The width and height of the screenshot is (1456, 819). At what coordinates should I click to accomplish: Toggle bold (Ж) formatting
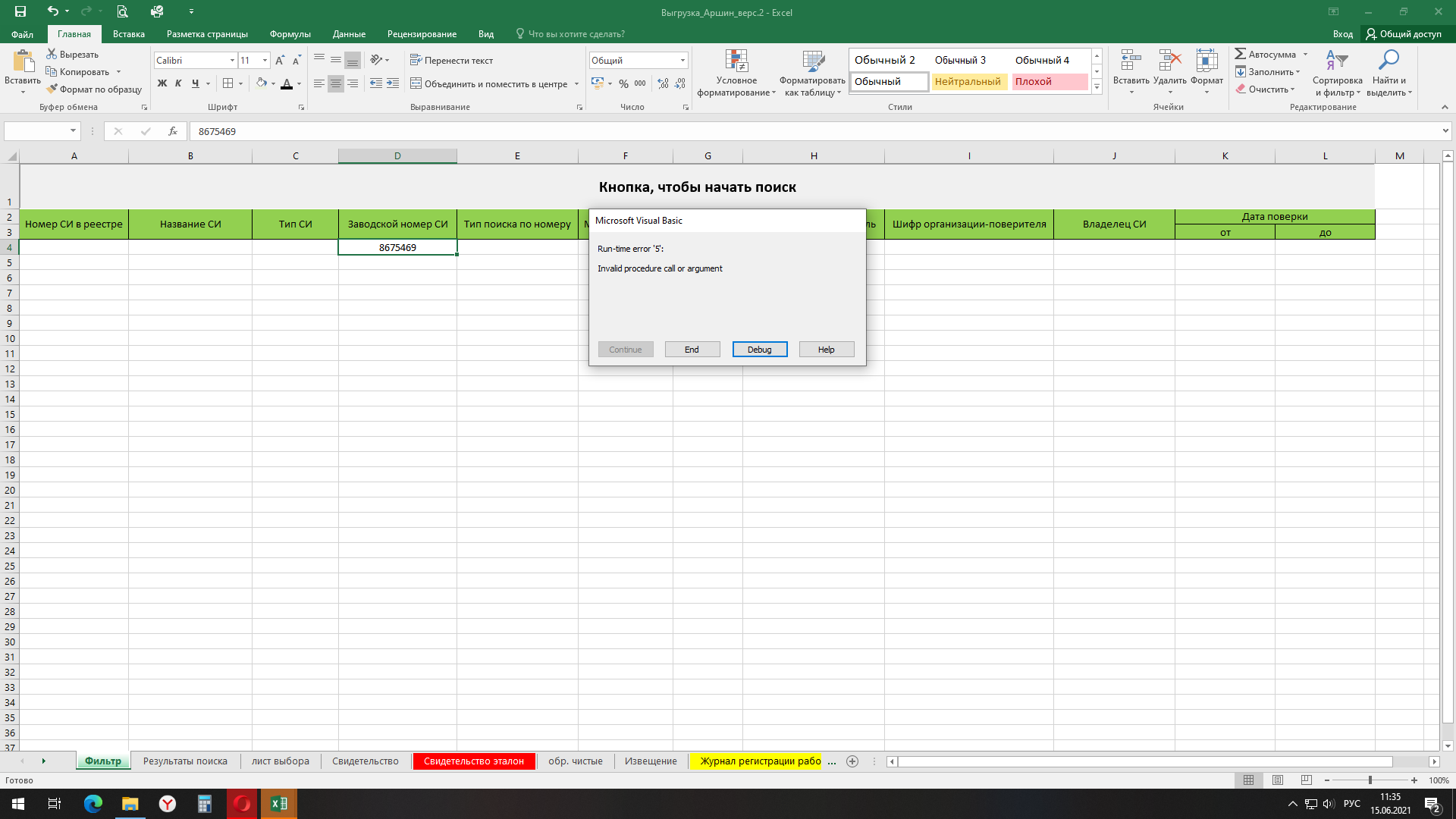[x=162, y=83]
